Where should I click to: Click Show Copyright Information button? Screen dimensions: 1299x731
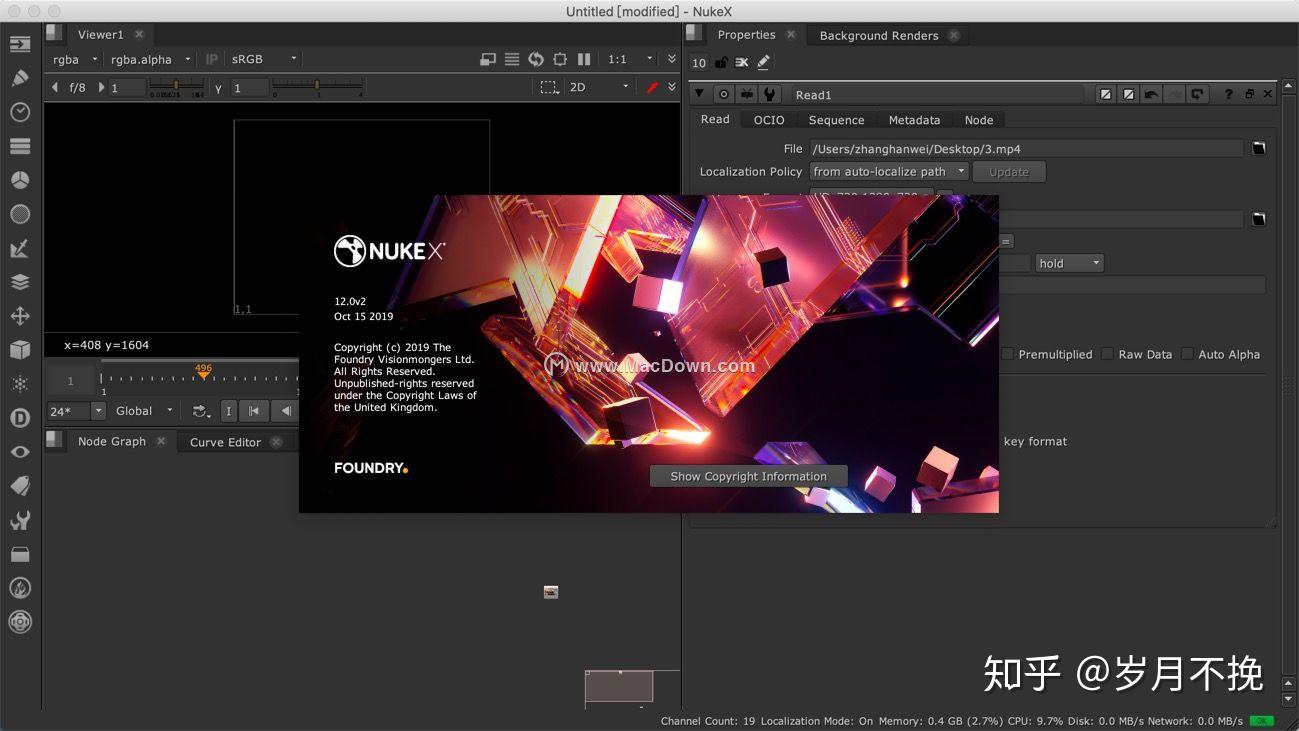tap(749, 476)
